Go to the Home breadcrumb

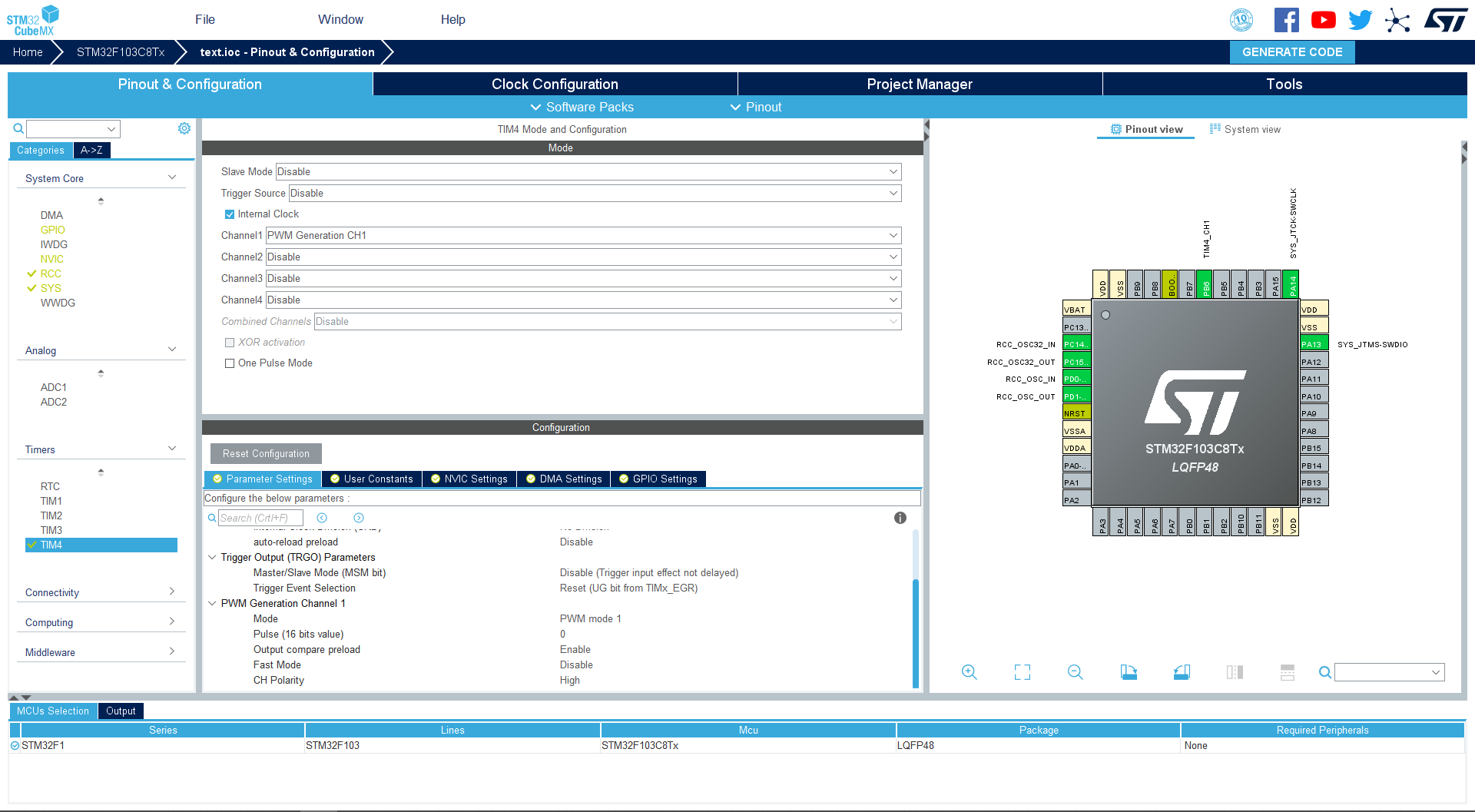click(28, 52)
